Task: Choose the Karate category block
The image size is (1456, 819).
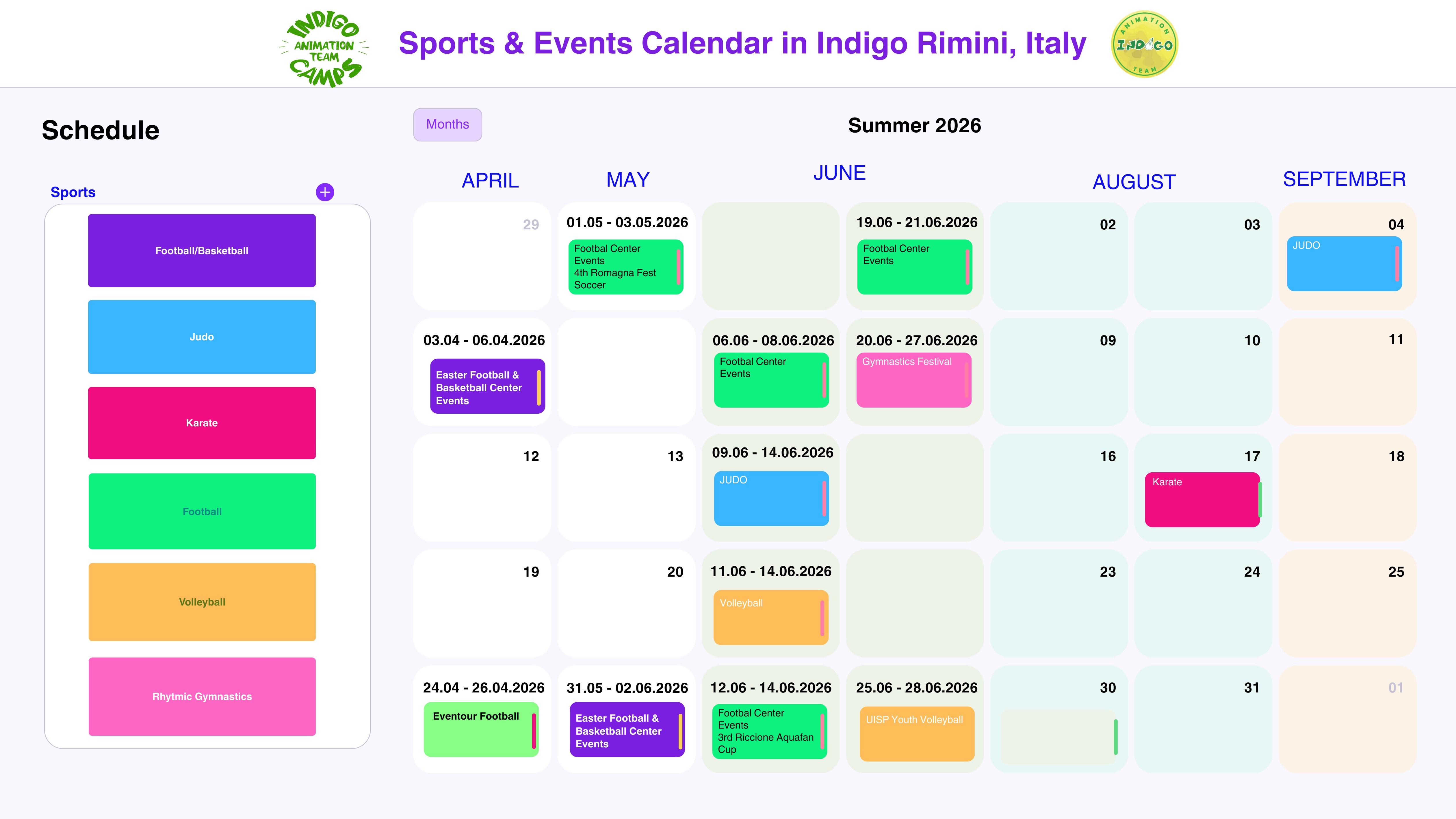Action: point(202,423)
